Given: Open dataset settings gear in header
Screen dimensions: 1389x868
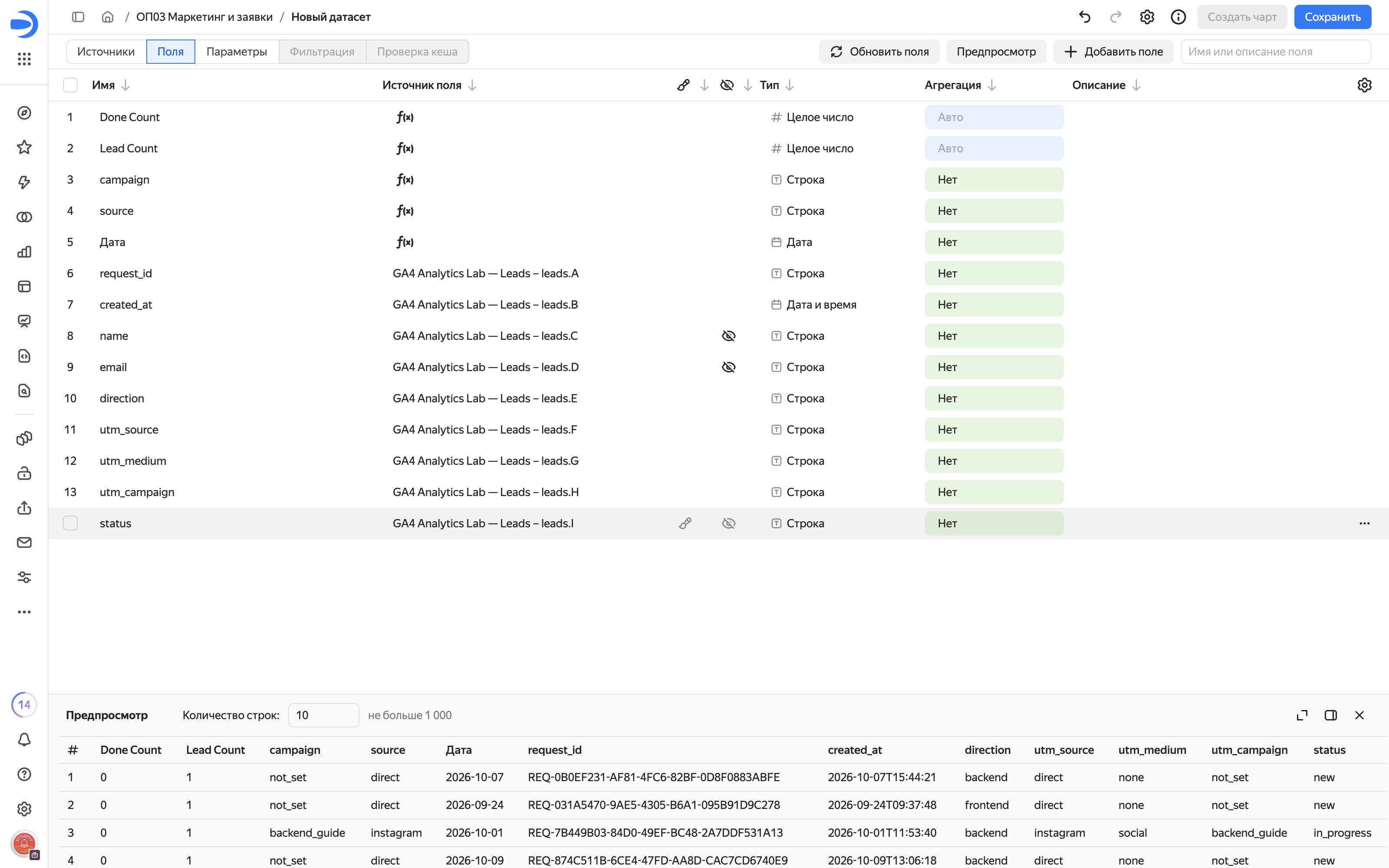Looking at the screenshot, I should [x=1147, y=17].
